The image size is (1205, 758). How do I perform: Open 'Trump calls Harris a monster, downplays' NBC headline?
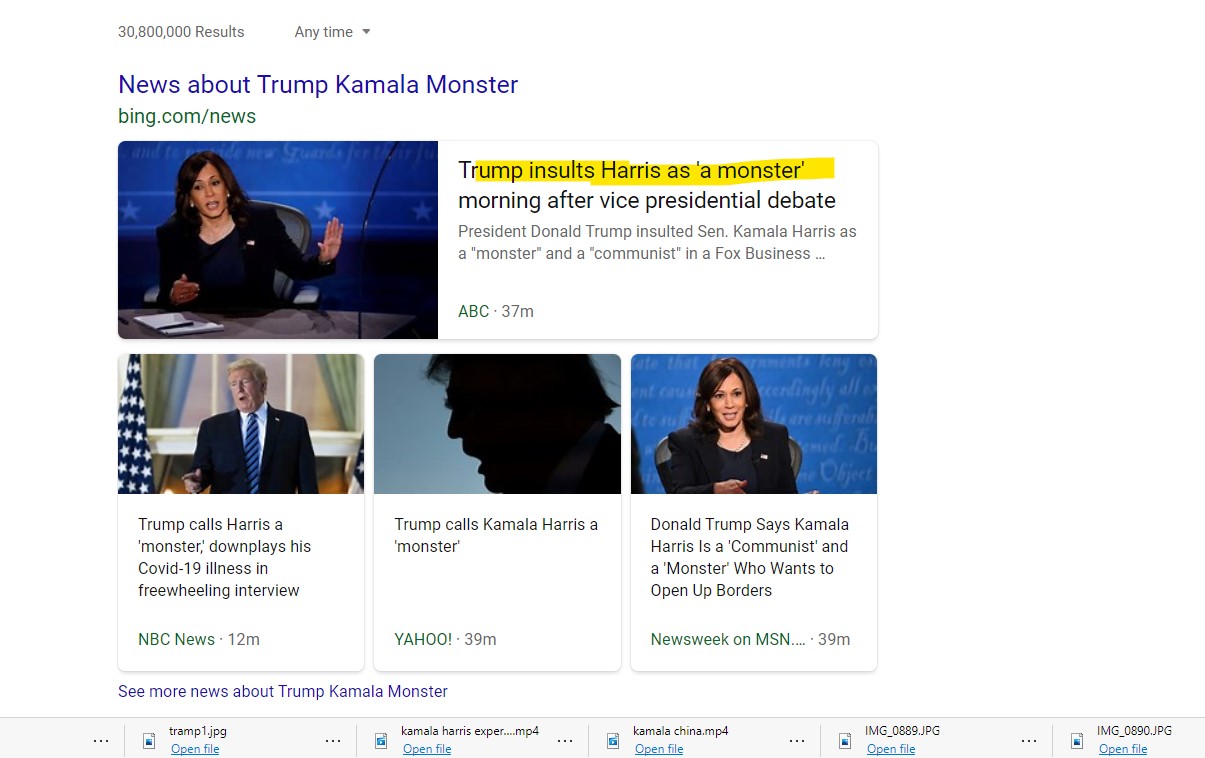pyautogui.click(x=225, y=557)
